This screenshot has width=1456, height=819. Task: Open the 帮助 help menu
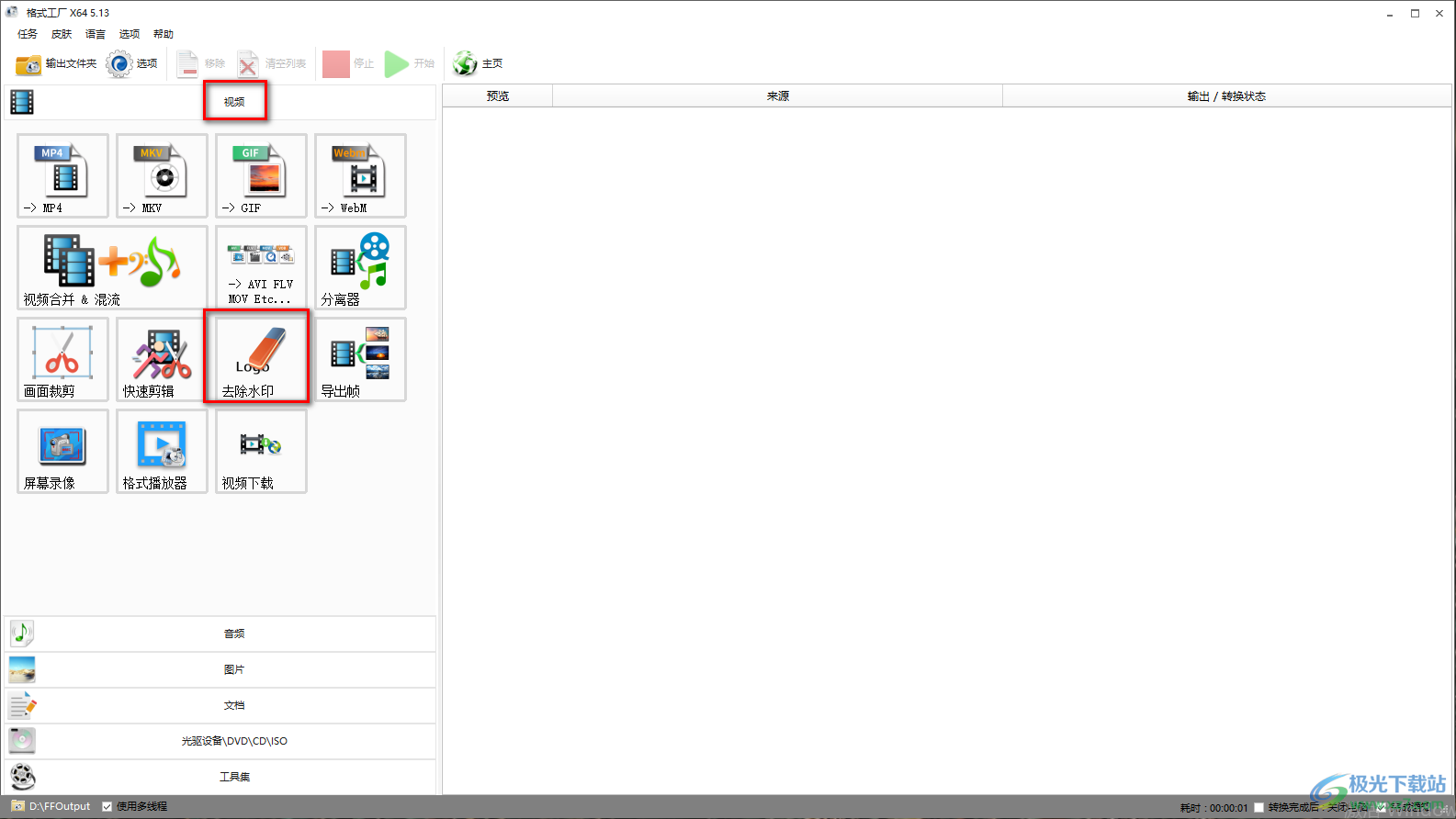pos(164,34)
